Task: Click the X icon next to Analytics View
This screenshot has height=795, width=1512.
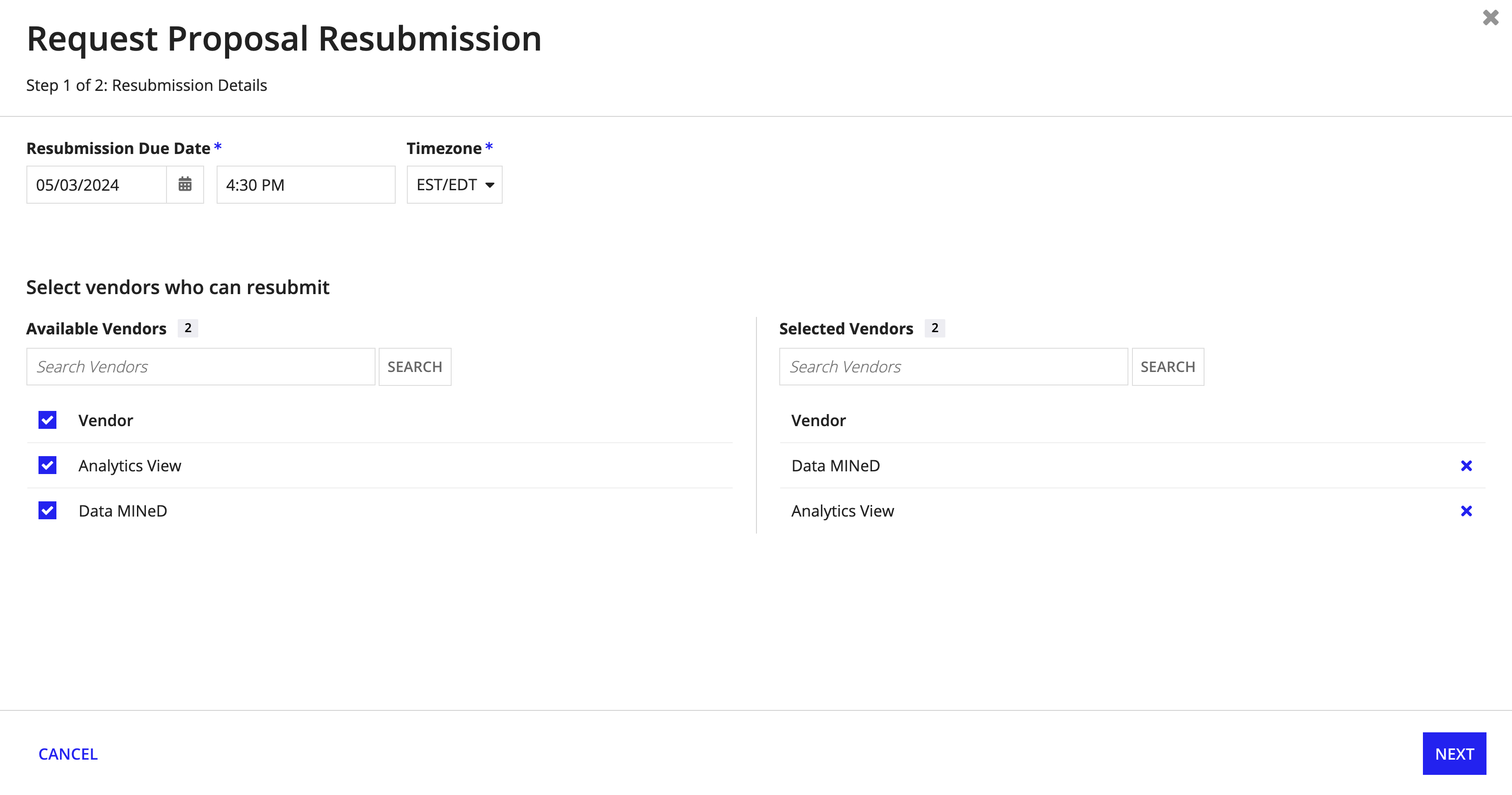Action: 1467,511
